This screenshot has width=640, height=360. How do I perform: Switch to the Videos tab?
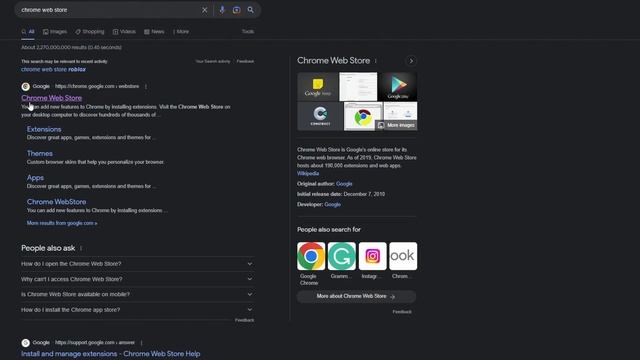pyautogui.click(x=124, y=31)
